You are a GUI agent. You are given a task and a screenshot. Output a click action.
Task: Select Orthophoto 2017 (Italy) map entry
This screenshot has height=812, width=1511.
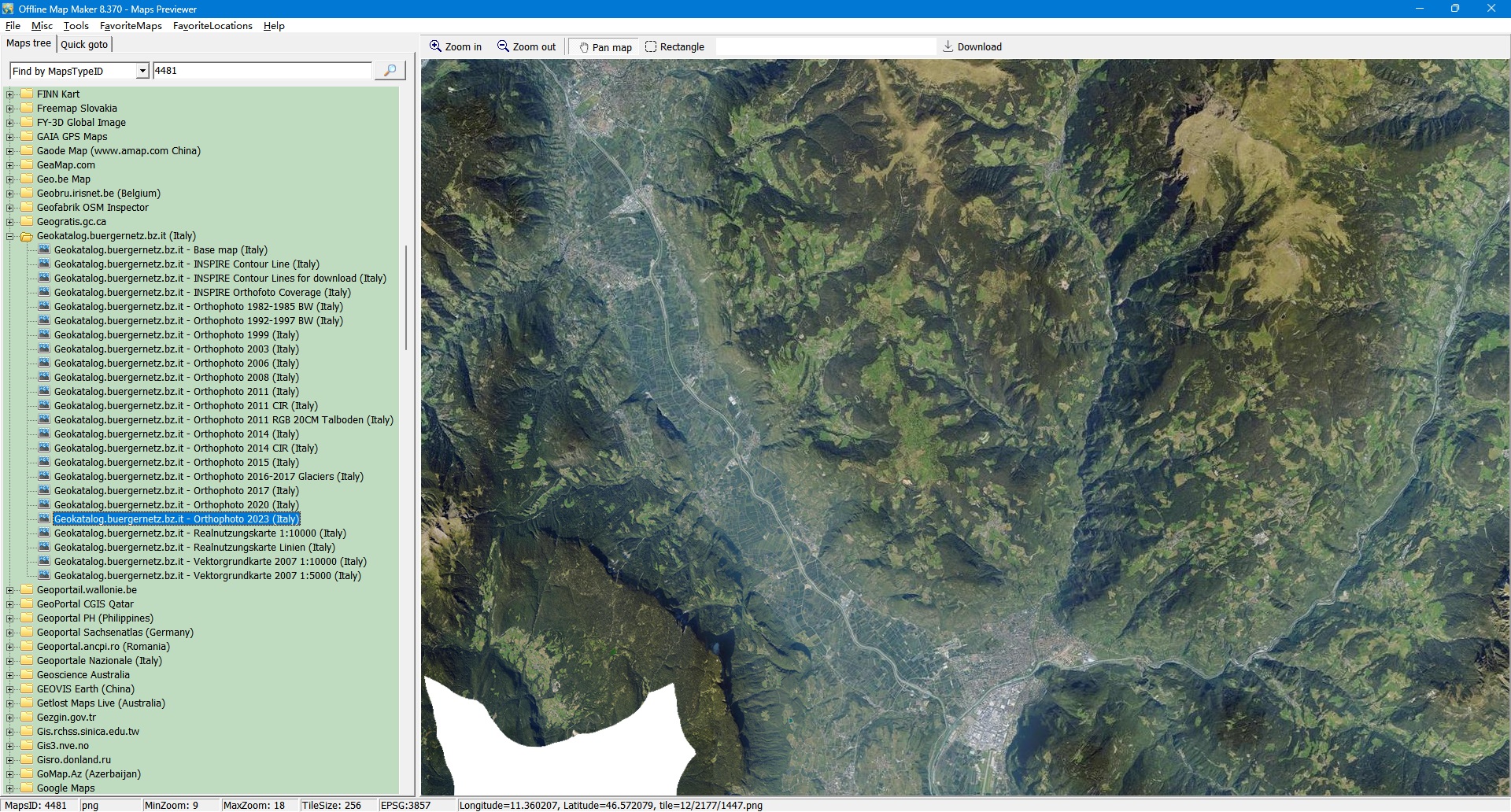(176, 491)
